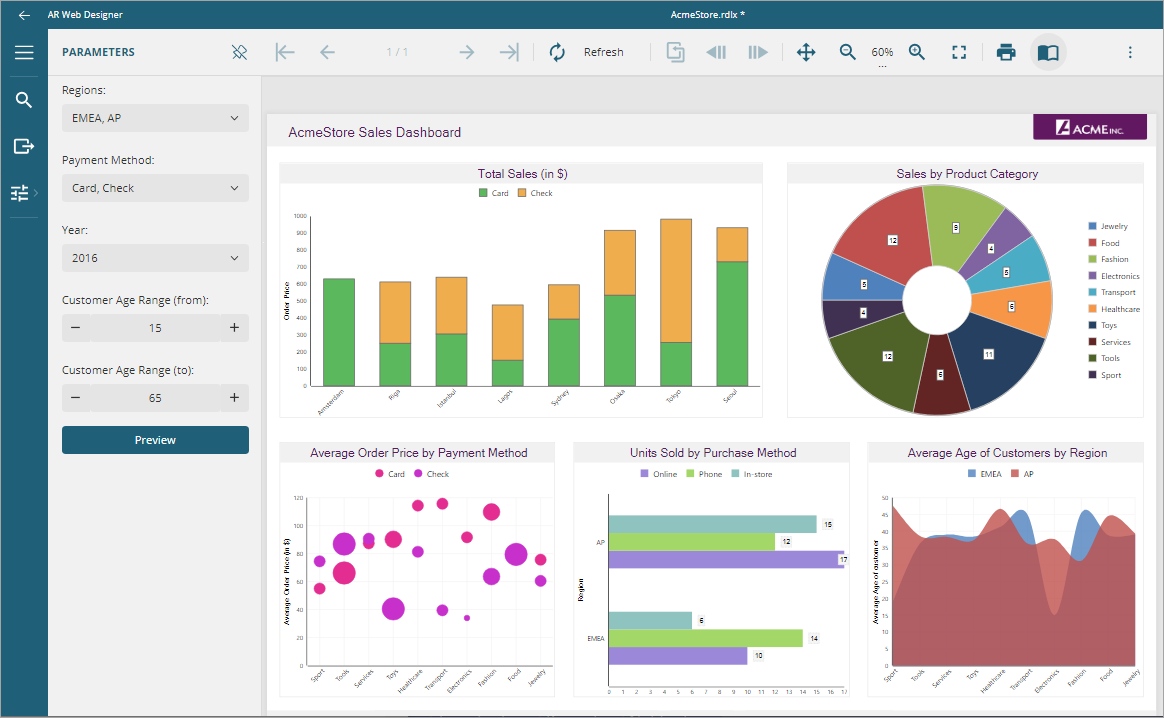The width and height of the screenshot is (1164, 718).
Task: Open the Payment Method dropdown
Action: 155,188
